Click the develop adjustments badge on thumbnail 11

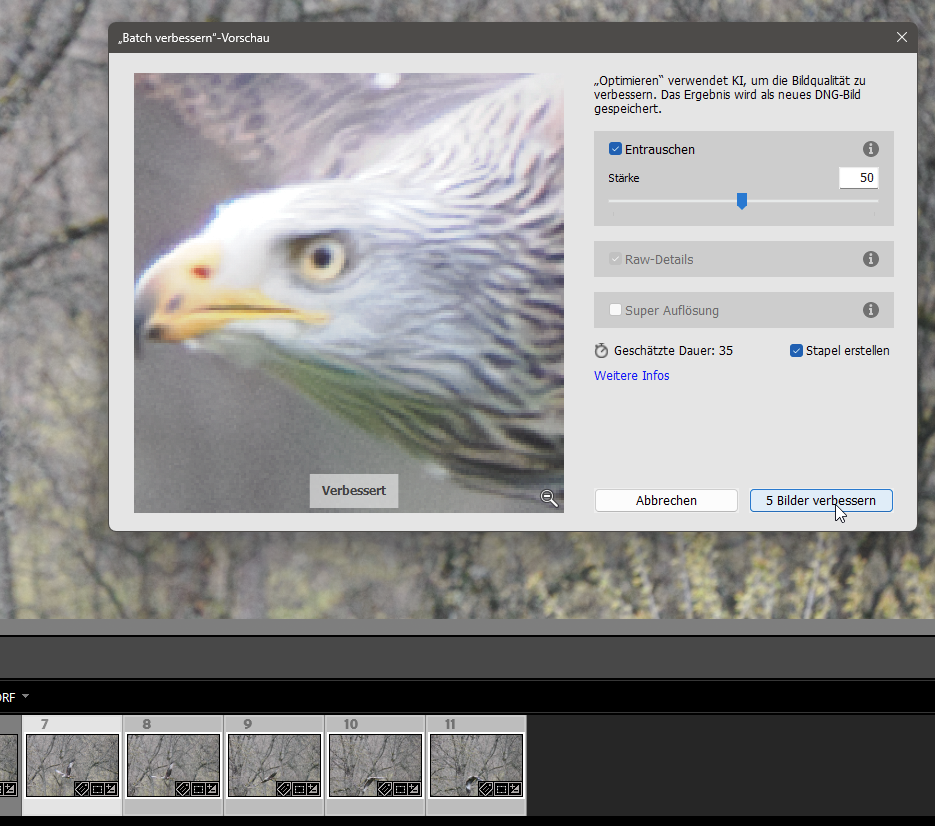(x=515, y=789)
